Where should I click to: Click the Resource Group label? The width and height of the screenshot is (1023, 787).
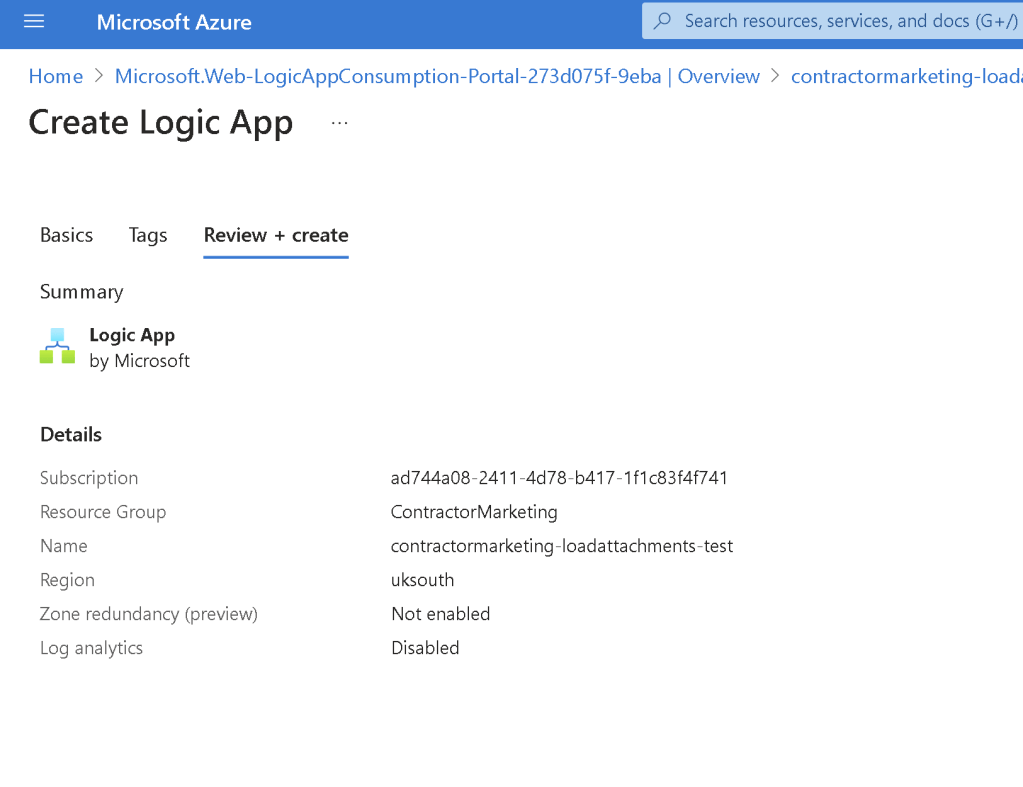pos(103,512)
